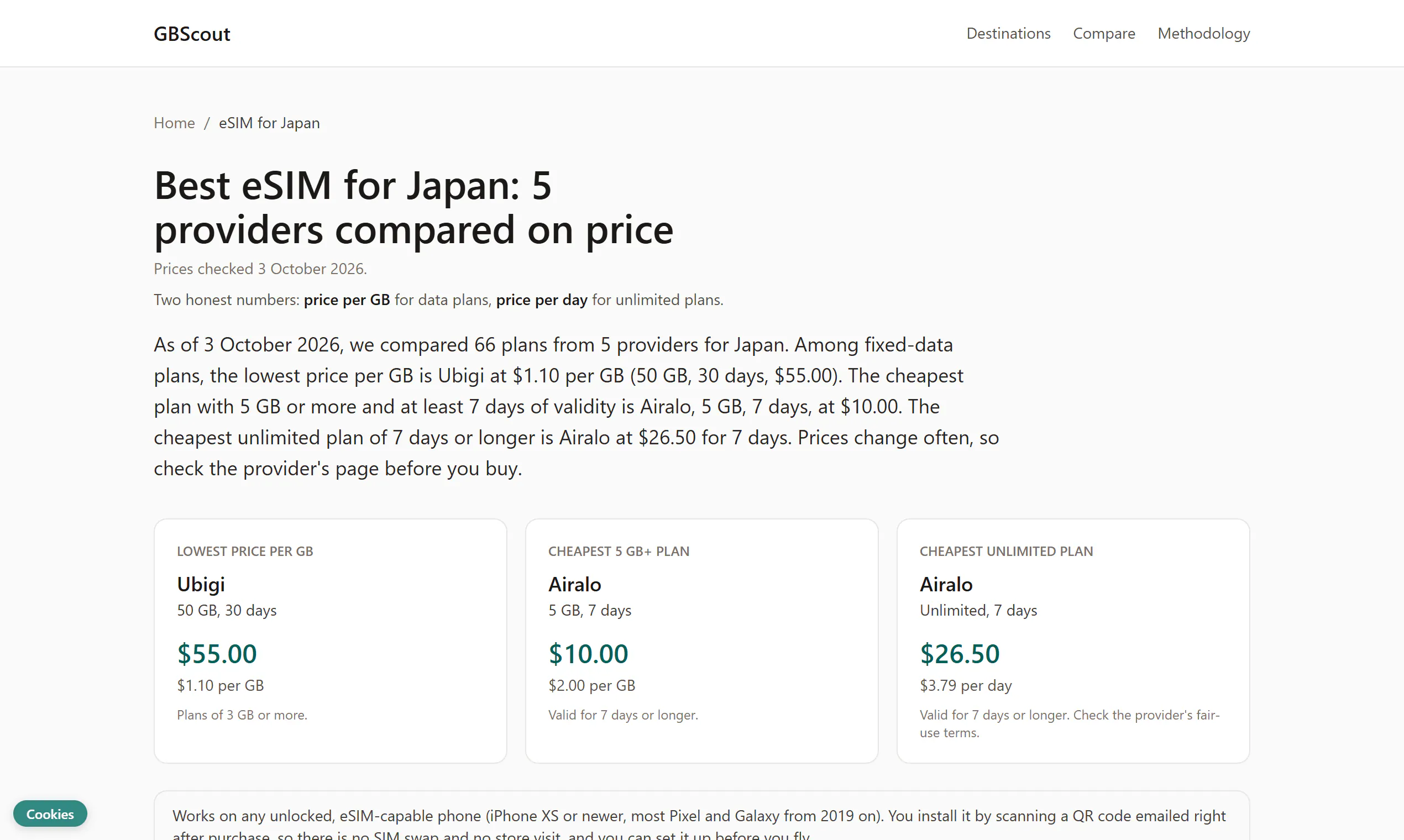Click the 5 GB, 7 days plan text

click(590, 610)
